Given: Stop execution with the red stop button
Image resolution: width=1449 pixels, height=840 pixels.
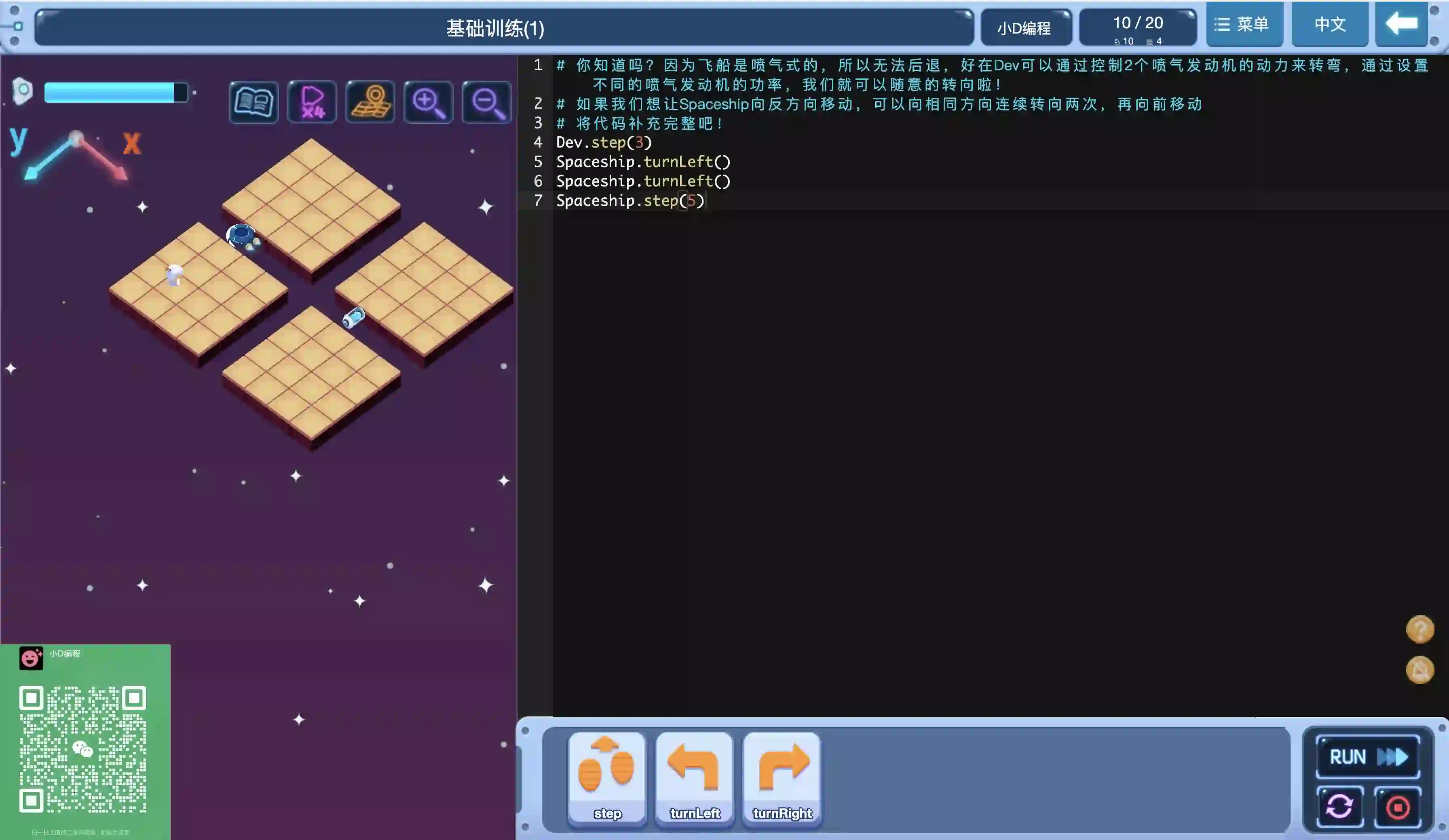Looking at the screenshot, I should click(1397, 807).
